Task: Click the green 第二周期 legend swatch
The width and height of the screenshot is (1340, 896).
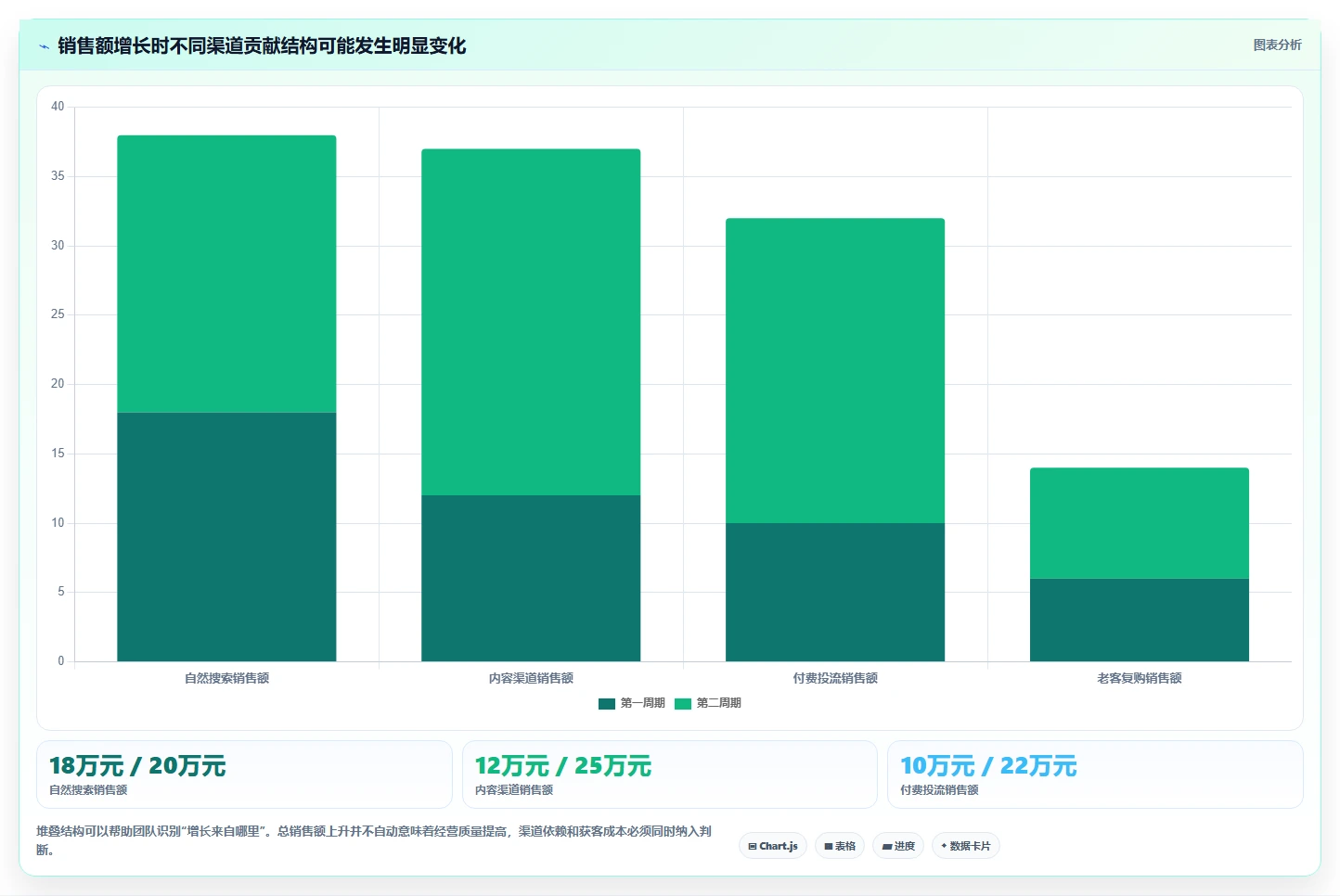Action: [683, 703]
